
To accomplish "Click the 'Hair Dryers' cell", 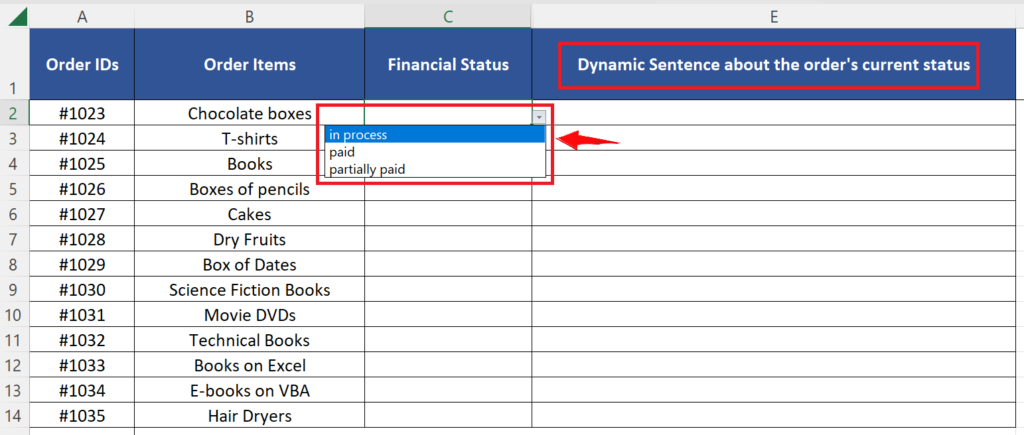I will (x=249, y=416).
